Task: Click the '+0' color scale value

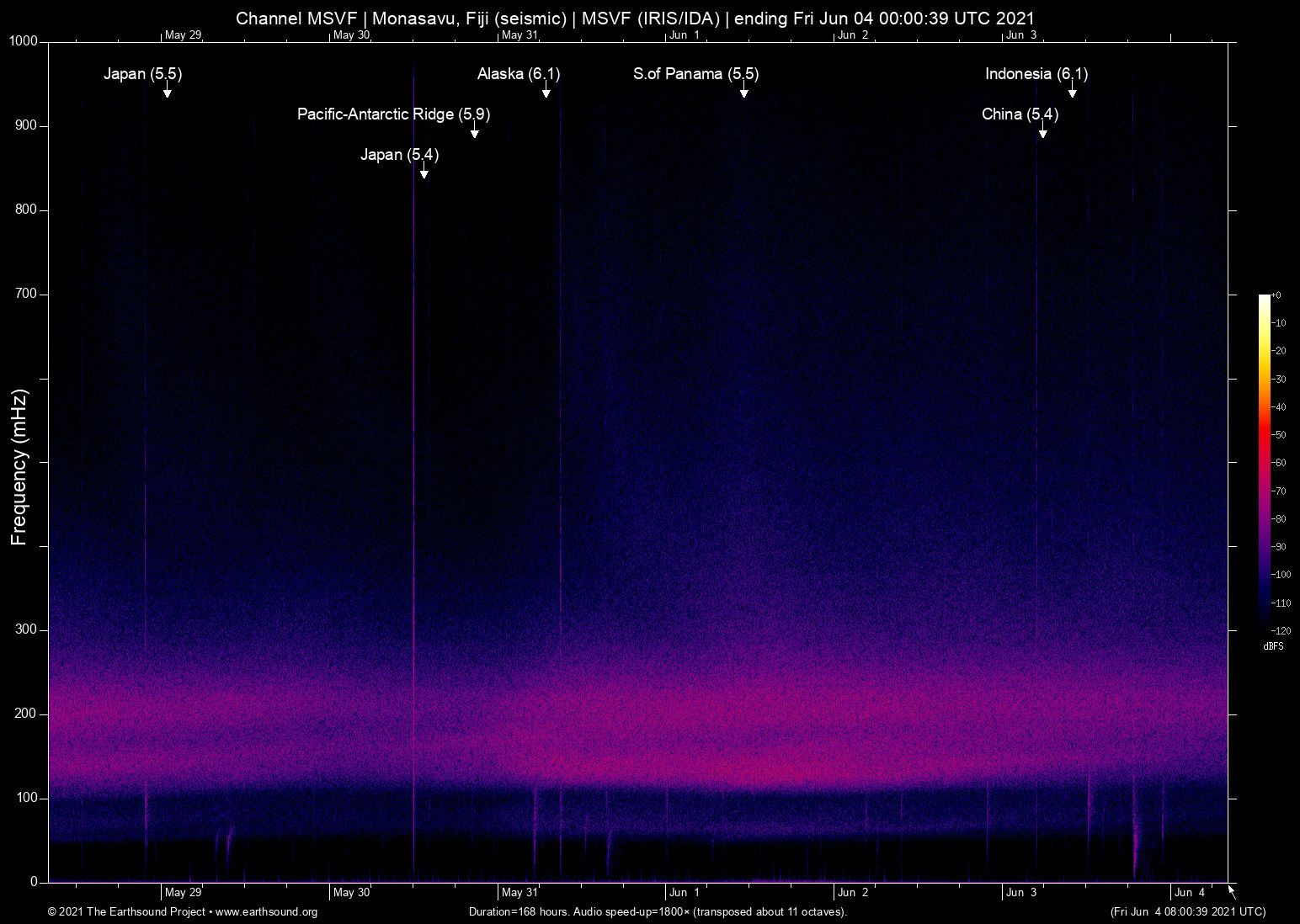Action: click(1276, 295)
